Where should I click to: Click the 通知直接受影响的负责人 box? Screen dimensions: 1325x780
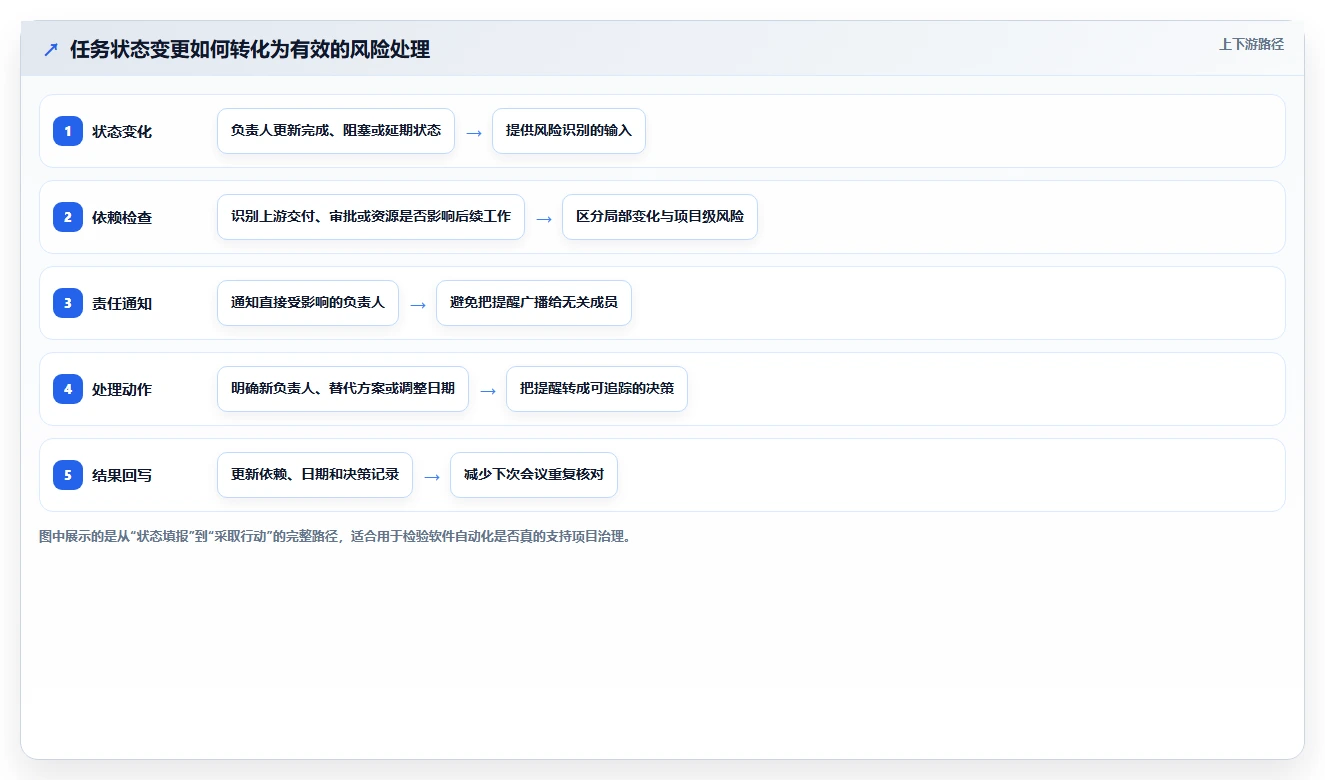coord(308,303)
